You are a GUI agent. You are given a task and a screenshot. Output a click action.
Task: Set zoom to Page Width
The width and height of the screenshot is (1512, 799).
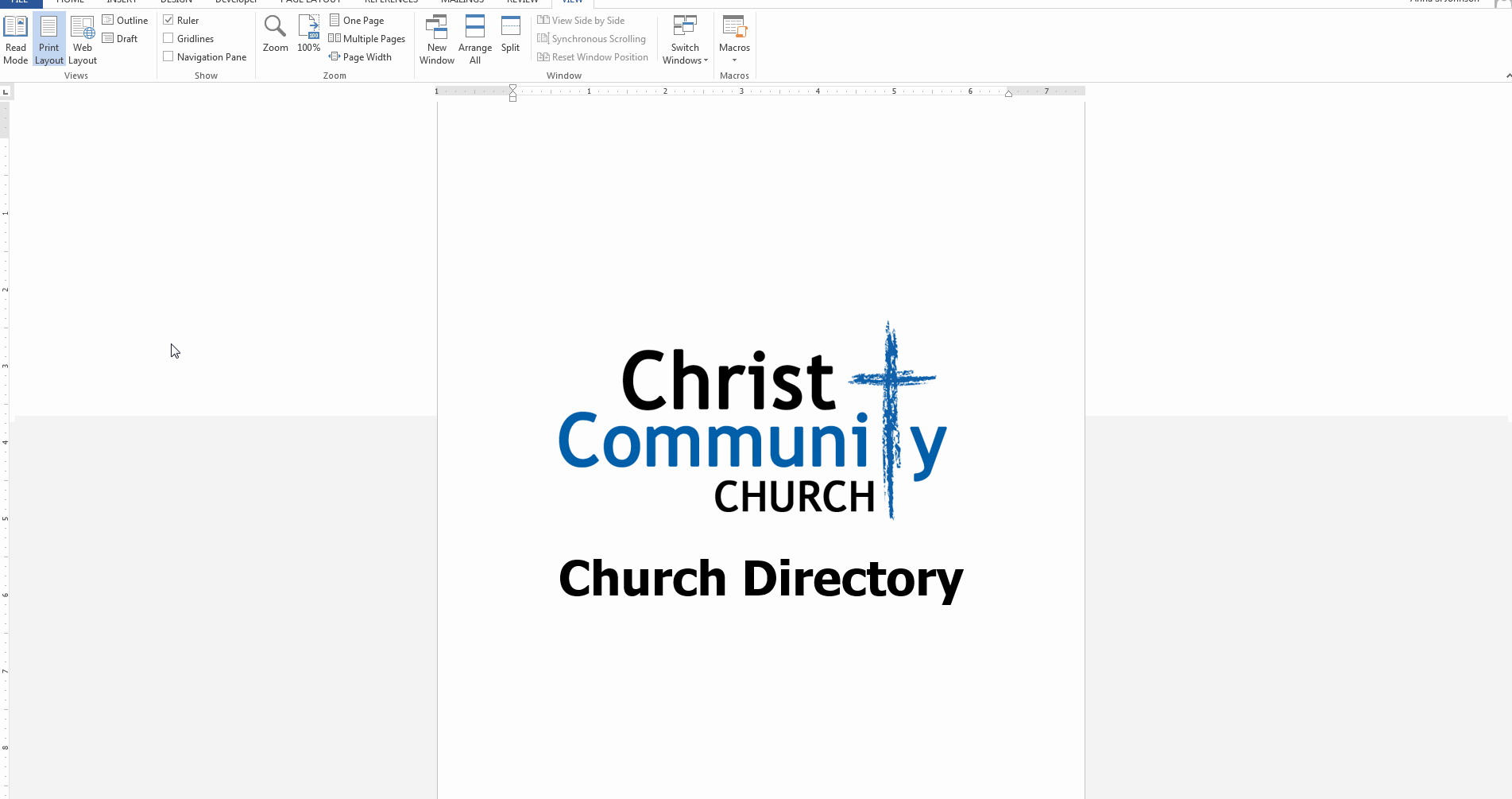click(360, 56)
